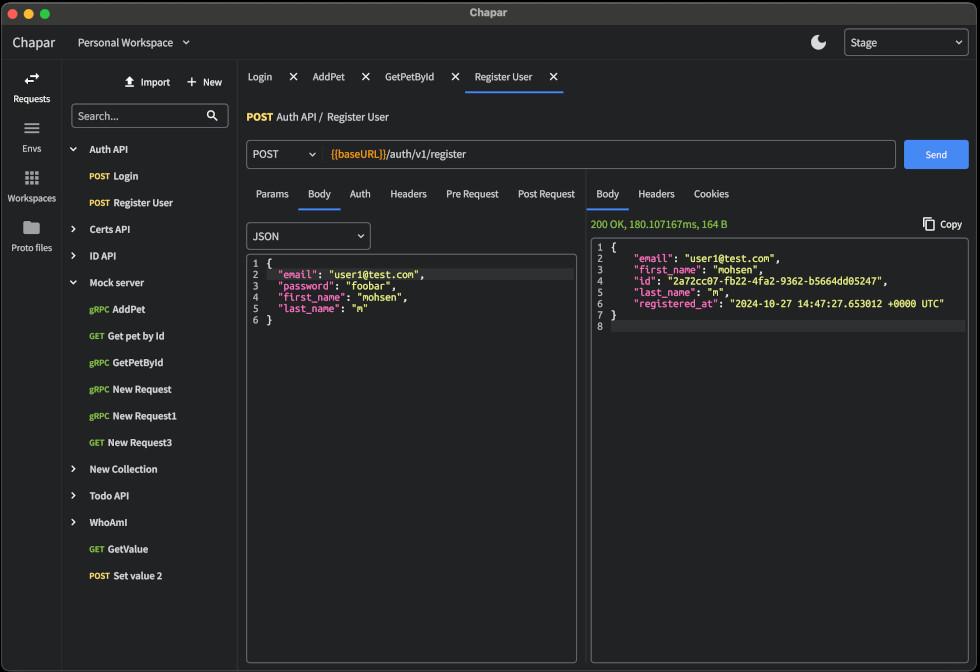Image resolution: width=980 pixels, height=672 pixels.
Task: Close the Login tab
Action: [x=293, y=77]
